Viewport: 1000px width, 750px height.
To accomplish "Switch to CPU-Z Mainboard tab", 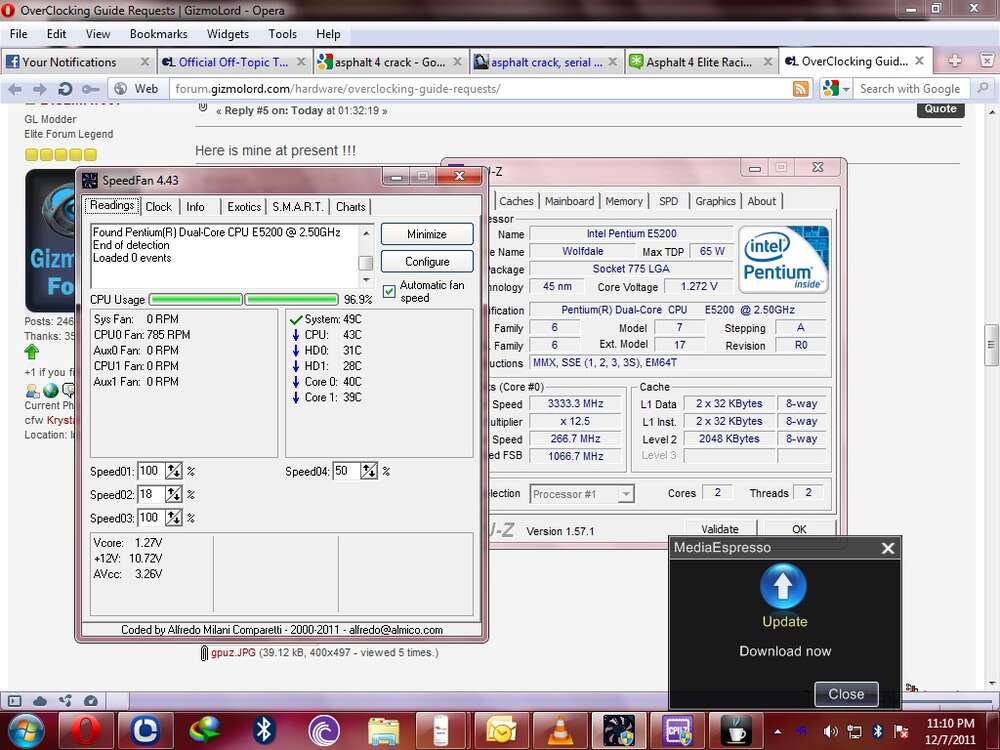I will pyautogui.click(x=569, y=201).
